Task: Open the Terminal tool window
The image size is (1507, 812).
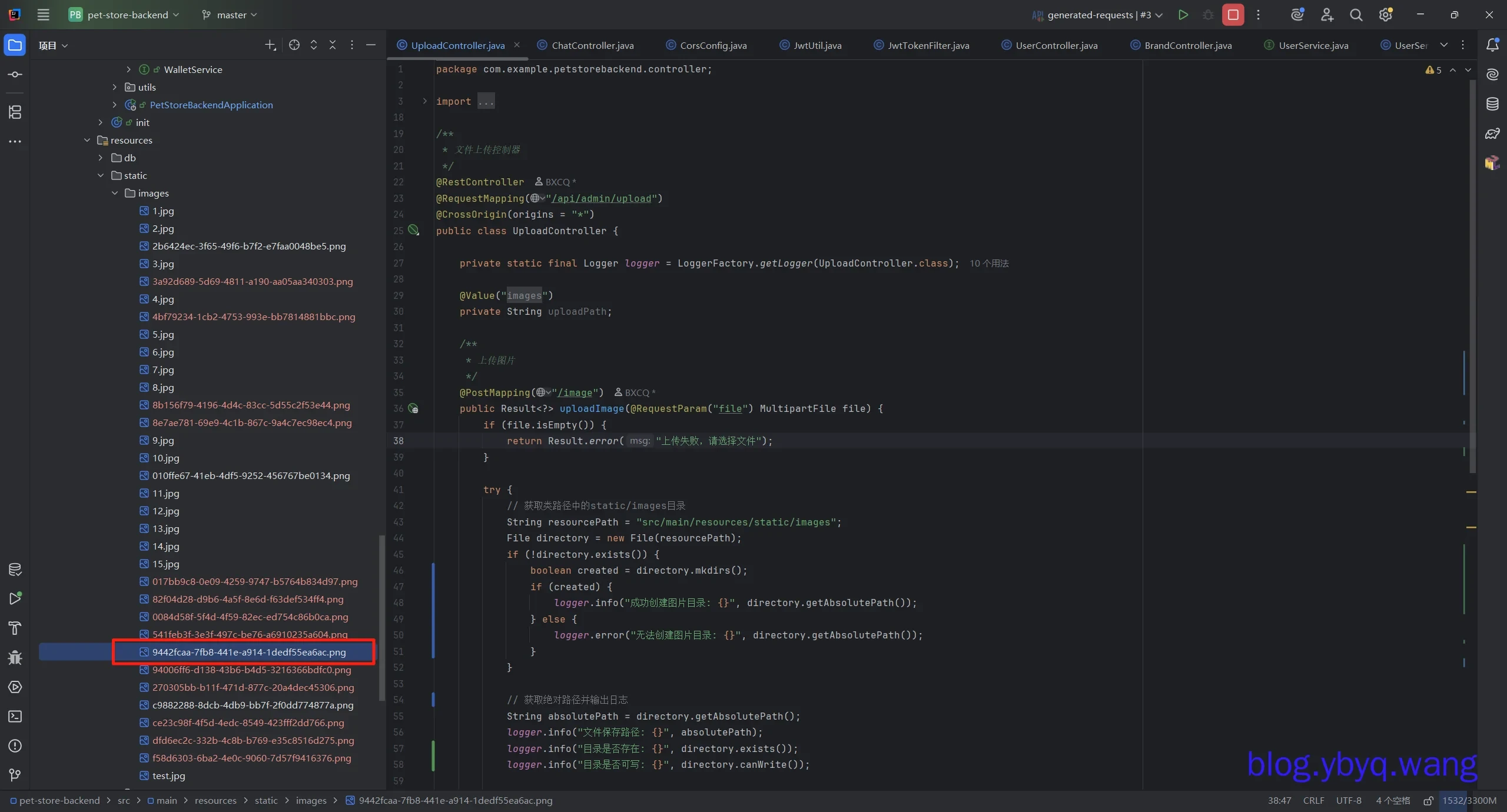Action: [x=15, y=716]
